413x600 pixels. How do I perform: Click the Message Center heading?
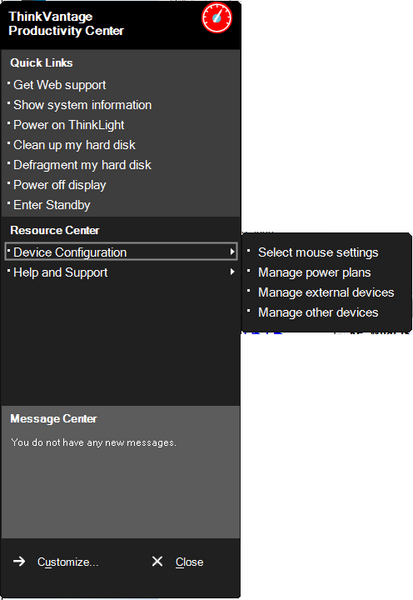[54, 419]
